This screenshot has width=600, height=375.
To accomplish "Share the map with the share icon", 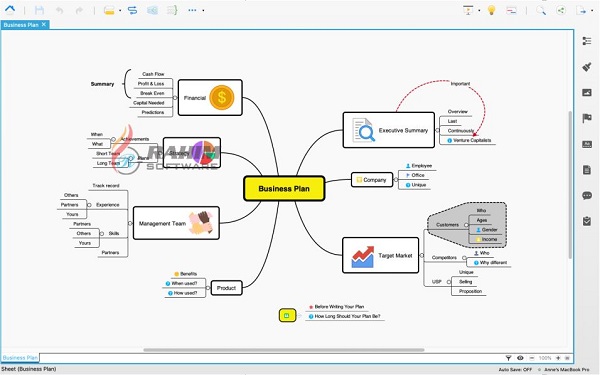I will pos(561,10).
